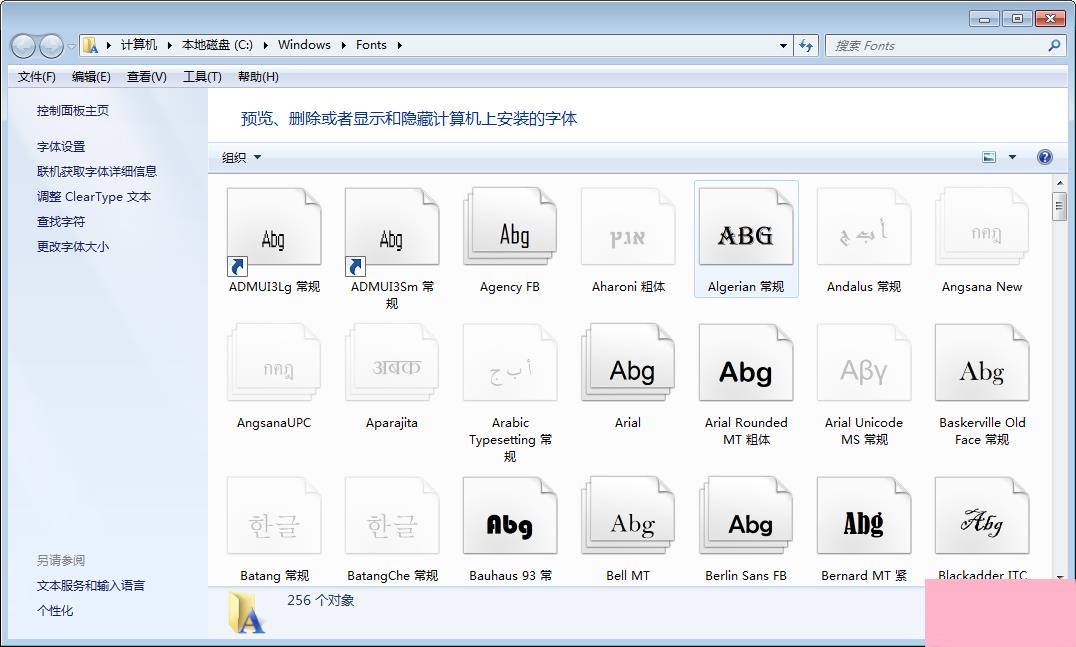The width and height of the screenshot is (1076, 647).
Task: Open the 编辑(E) menu
Action: 91,77
